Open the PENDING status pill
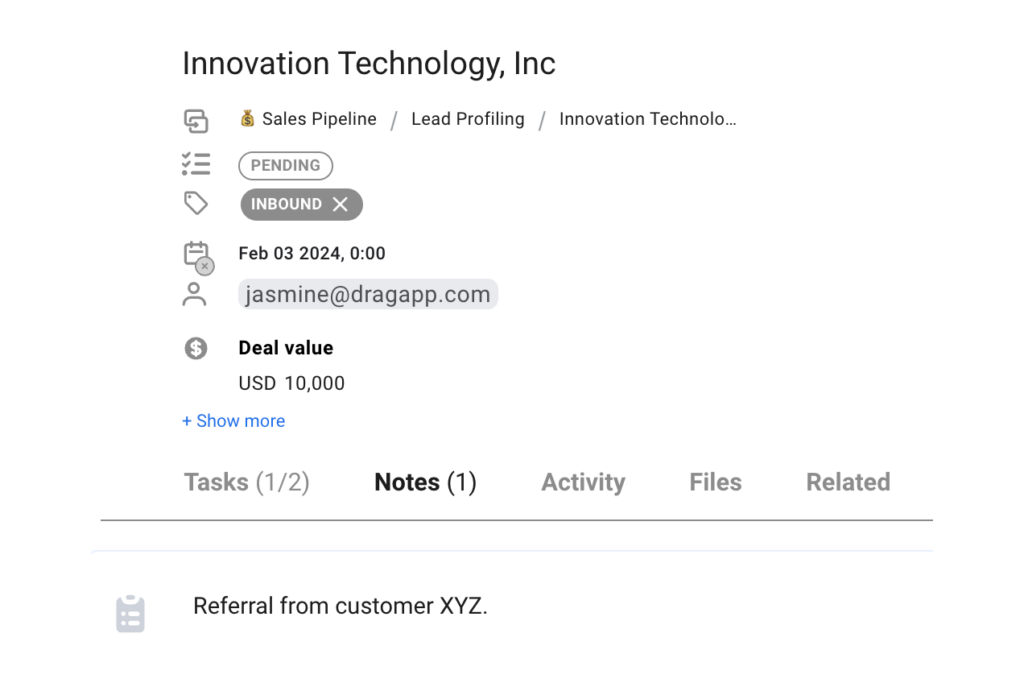 285,165
